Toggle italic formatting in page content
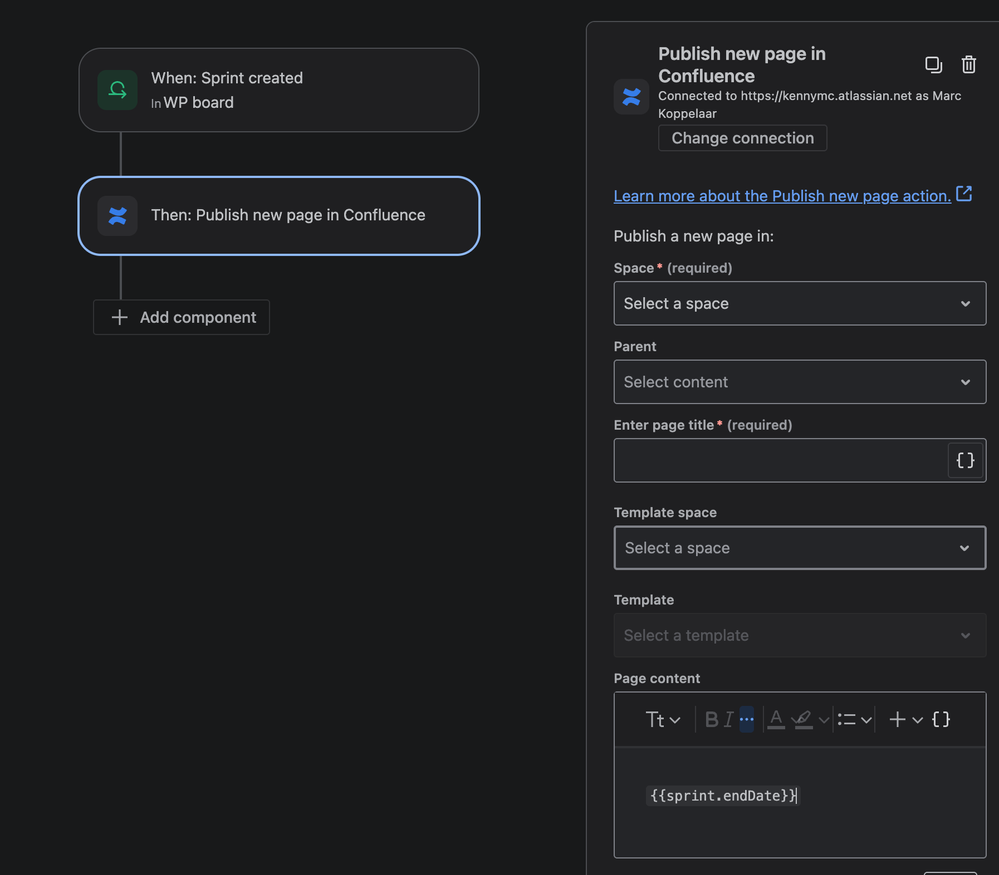This screenshot has height=875, width=999. [728, 720]
